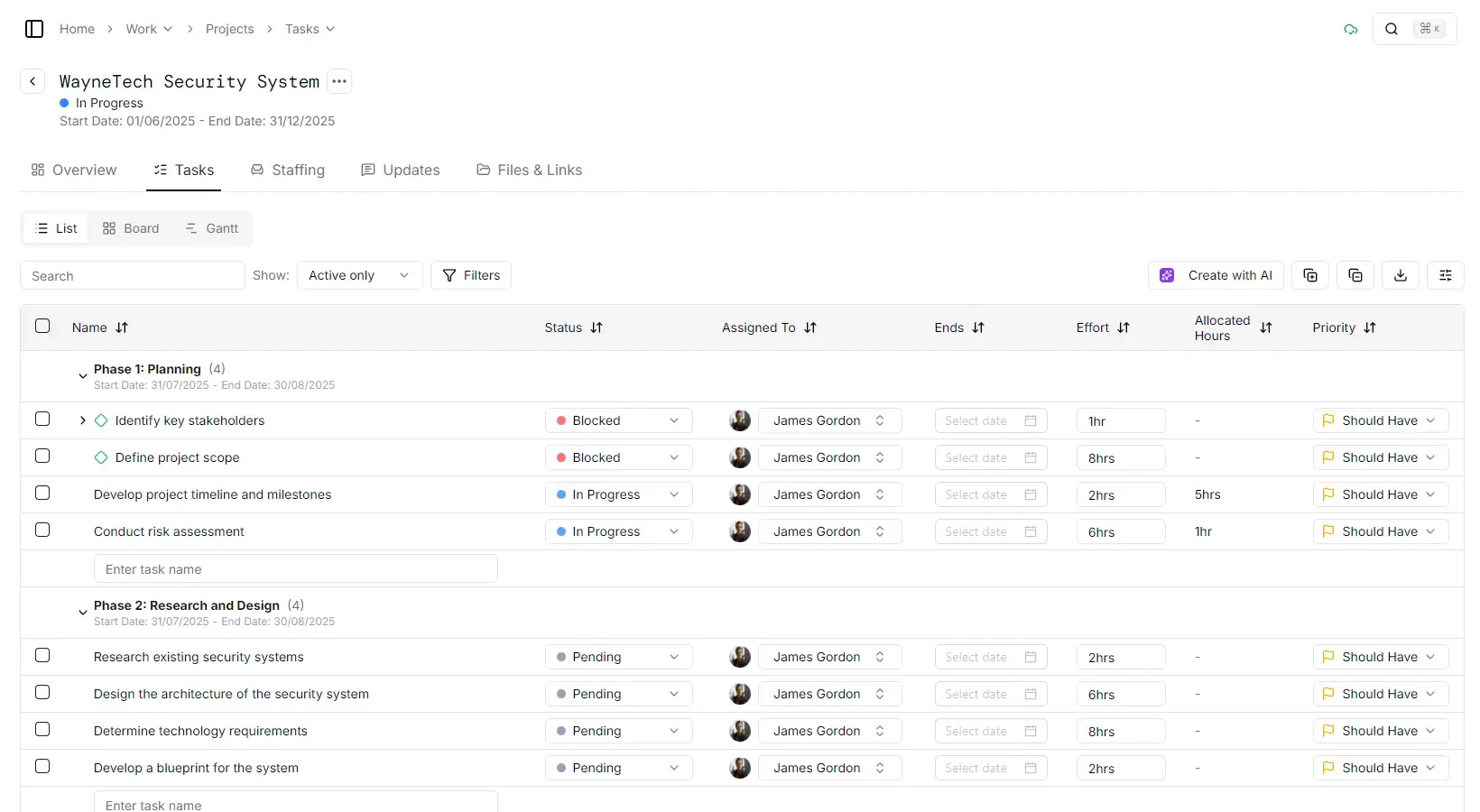
Task: Click milestone diamond icon for Define project scope
Action: point(101,457)
